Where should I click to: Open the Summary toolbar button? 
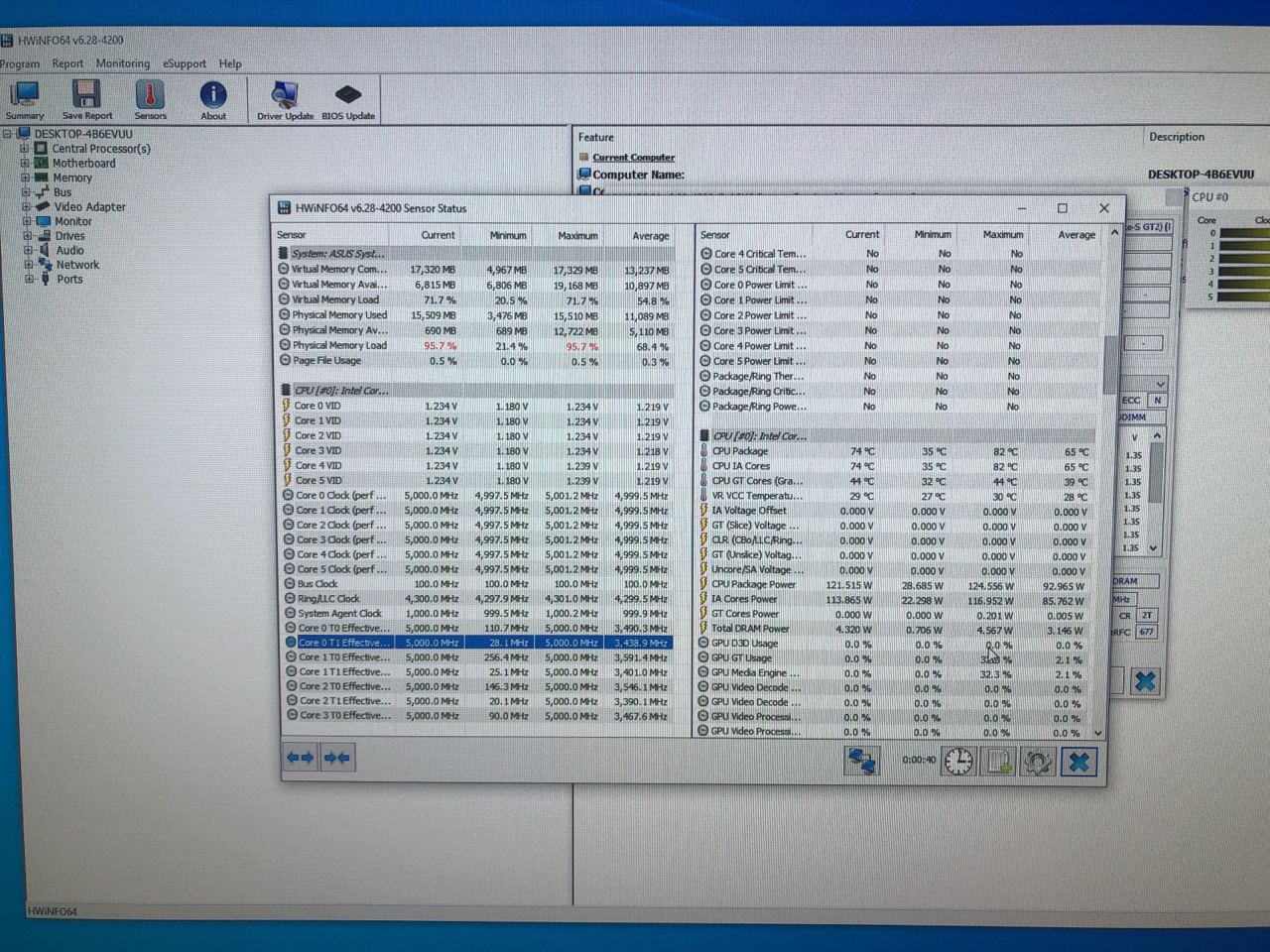24,100
